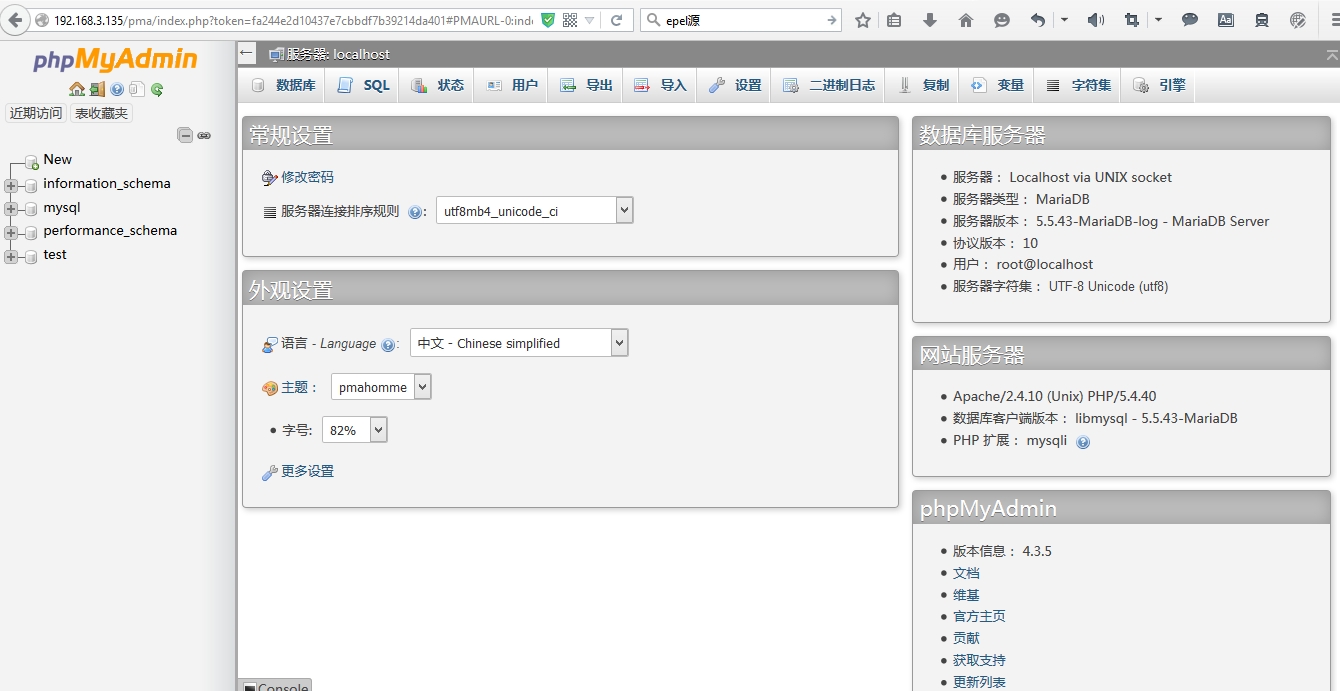Open the 二进制日志 (Binary log) tab

point(829,86)
